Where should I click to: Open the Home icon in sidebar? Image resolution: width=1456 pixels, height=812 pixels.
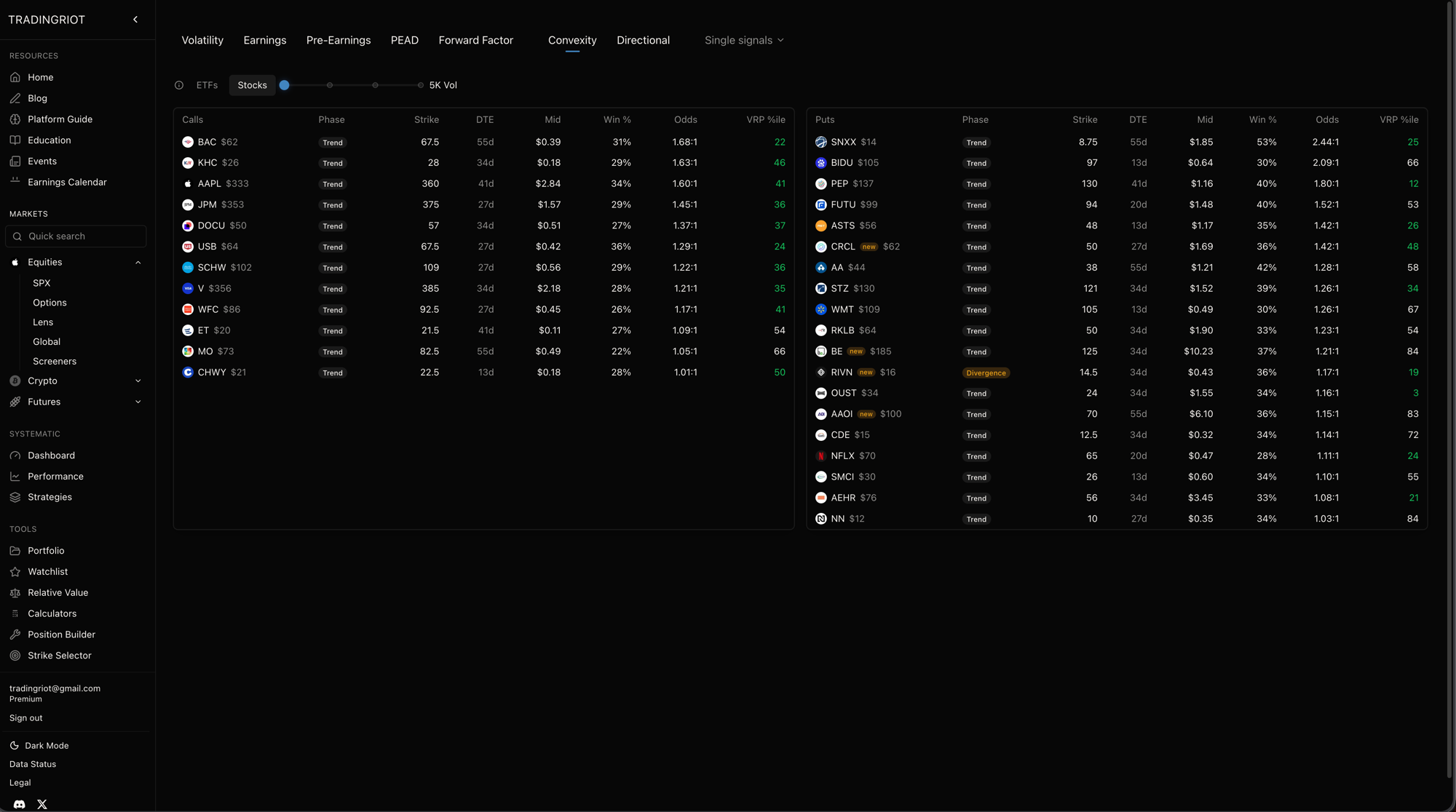point(15,77)
